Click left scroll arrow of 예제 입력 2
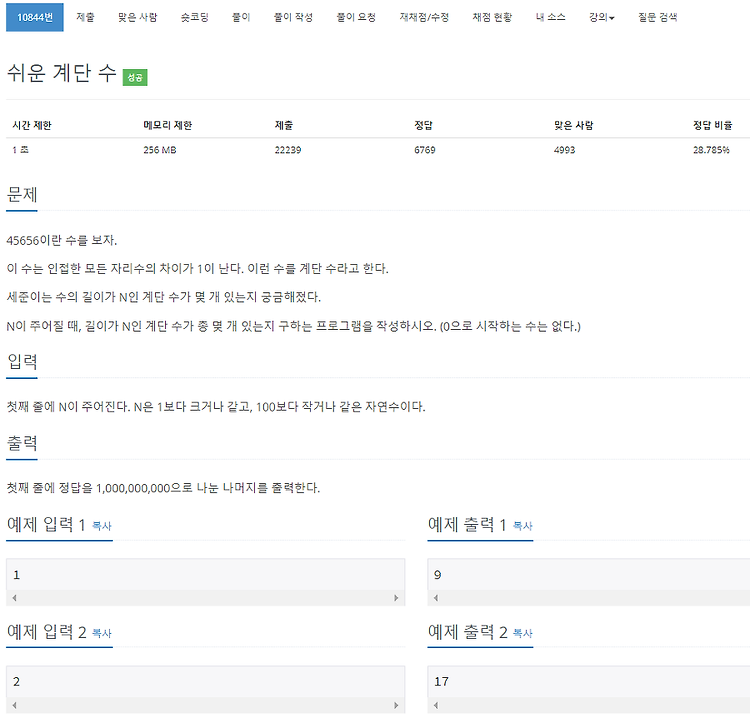This screenshot has width=750, height=718. point(14,705)
